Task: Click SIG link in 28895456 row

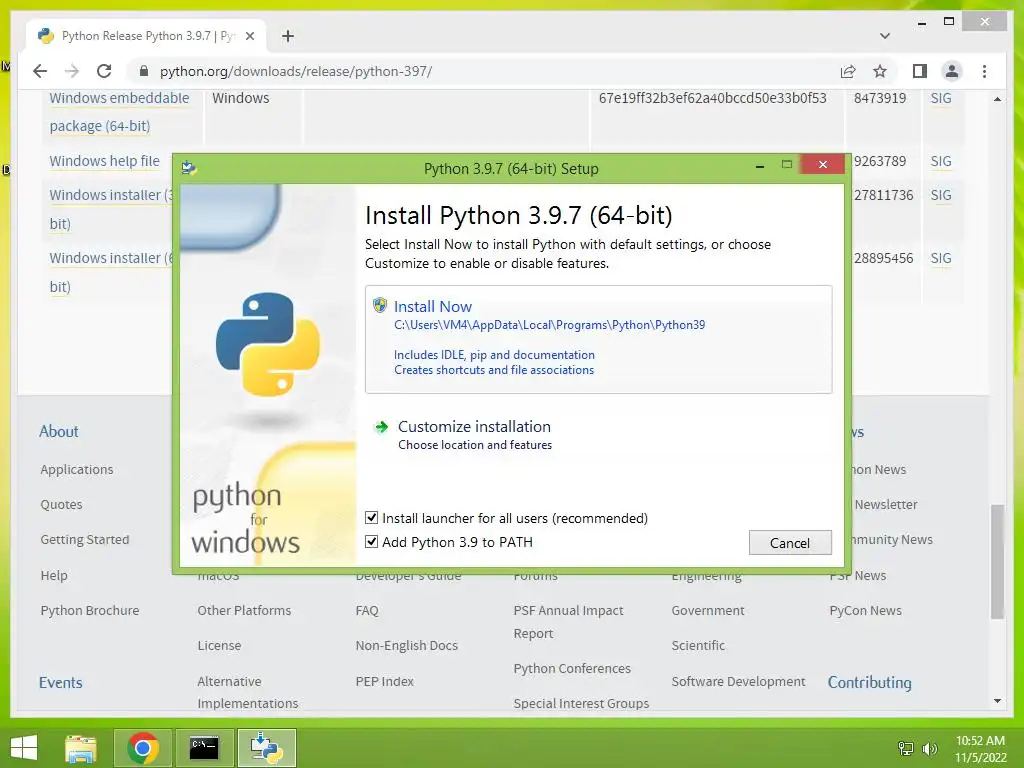Action: point(940,258)
